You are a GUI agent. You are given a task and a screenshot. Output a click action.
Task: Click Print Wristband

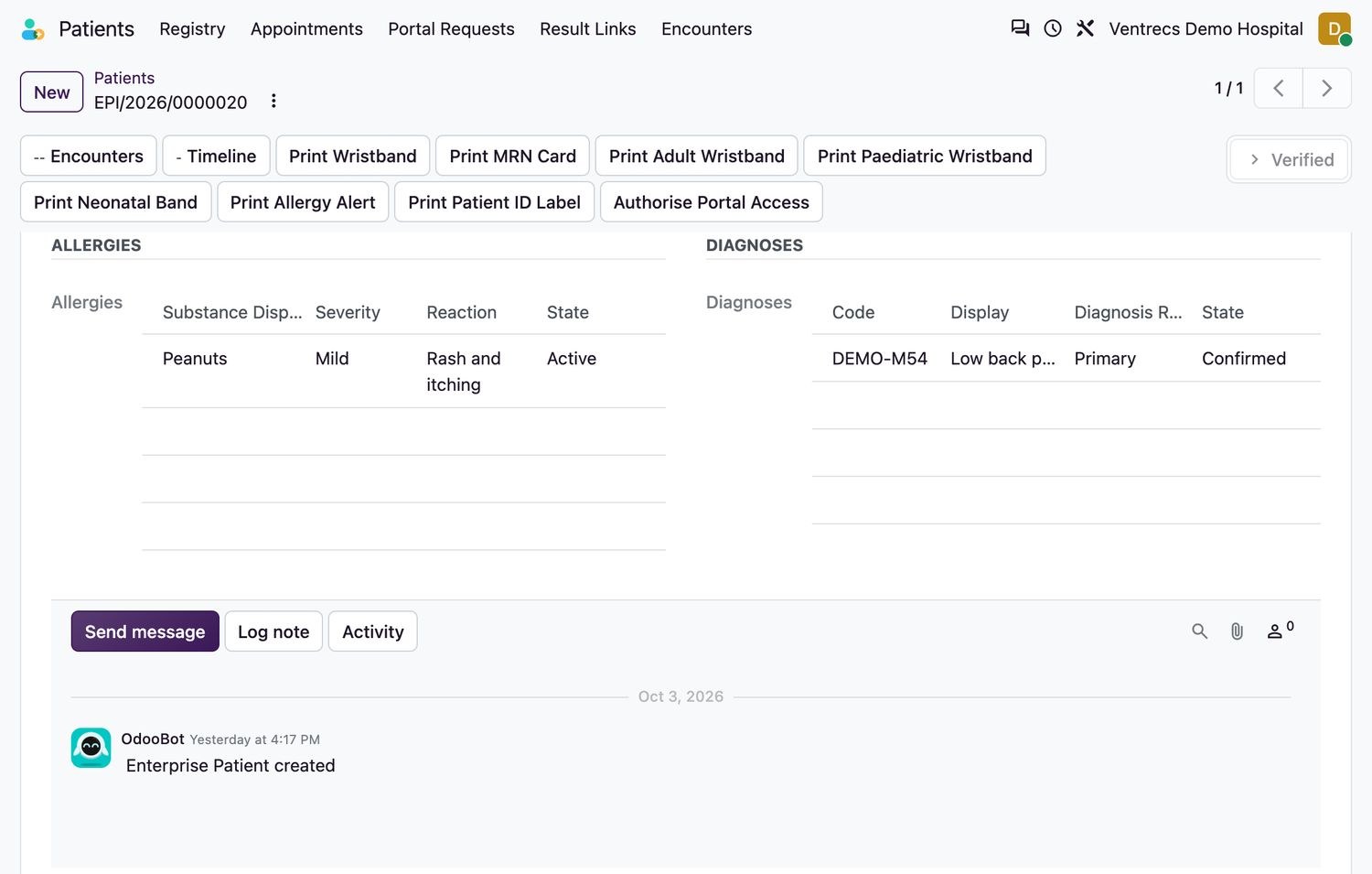tap(353, 156)
